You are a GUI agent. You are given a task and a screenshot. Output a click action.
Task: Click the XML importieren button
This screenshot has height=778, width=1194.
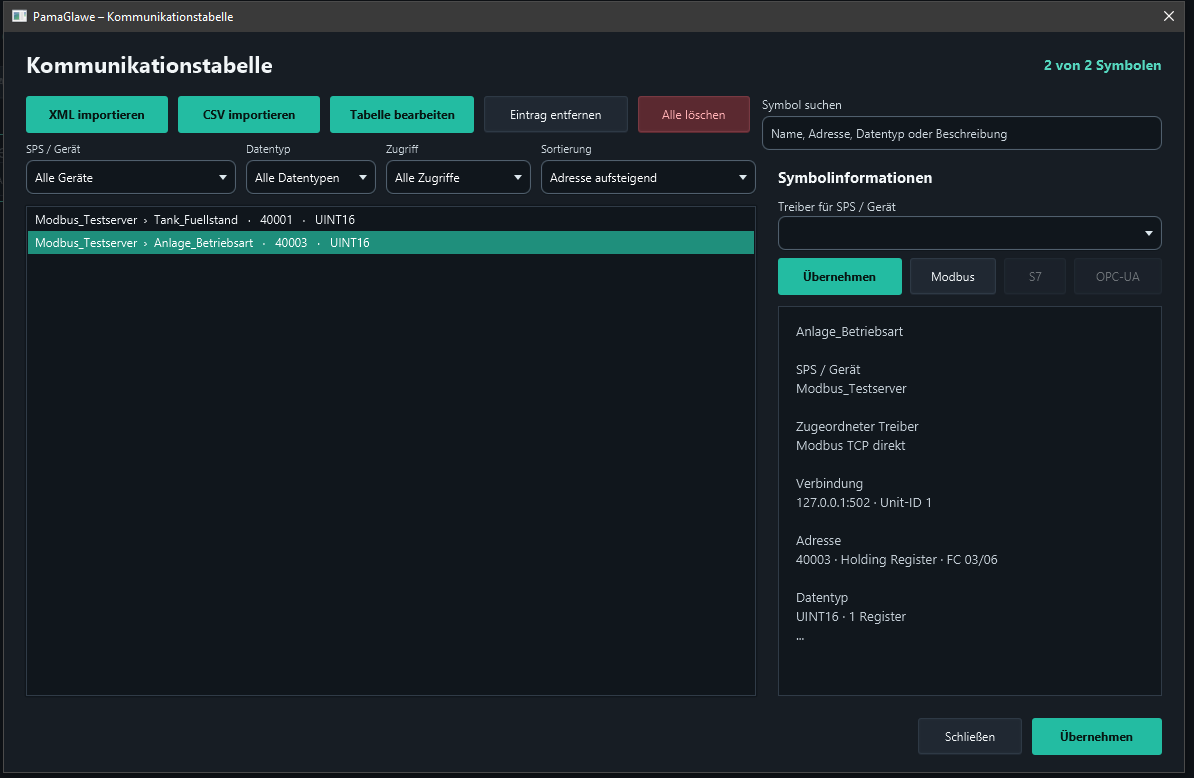97,115
